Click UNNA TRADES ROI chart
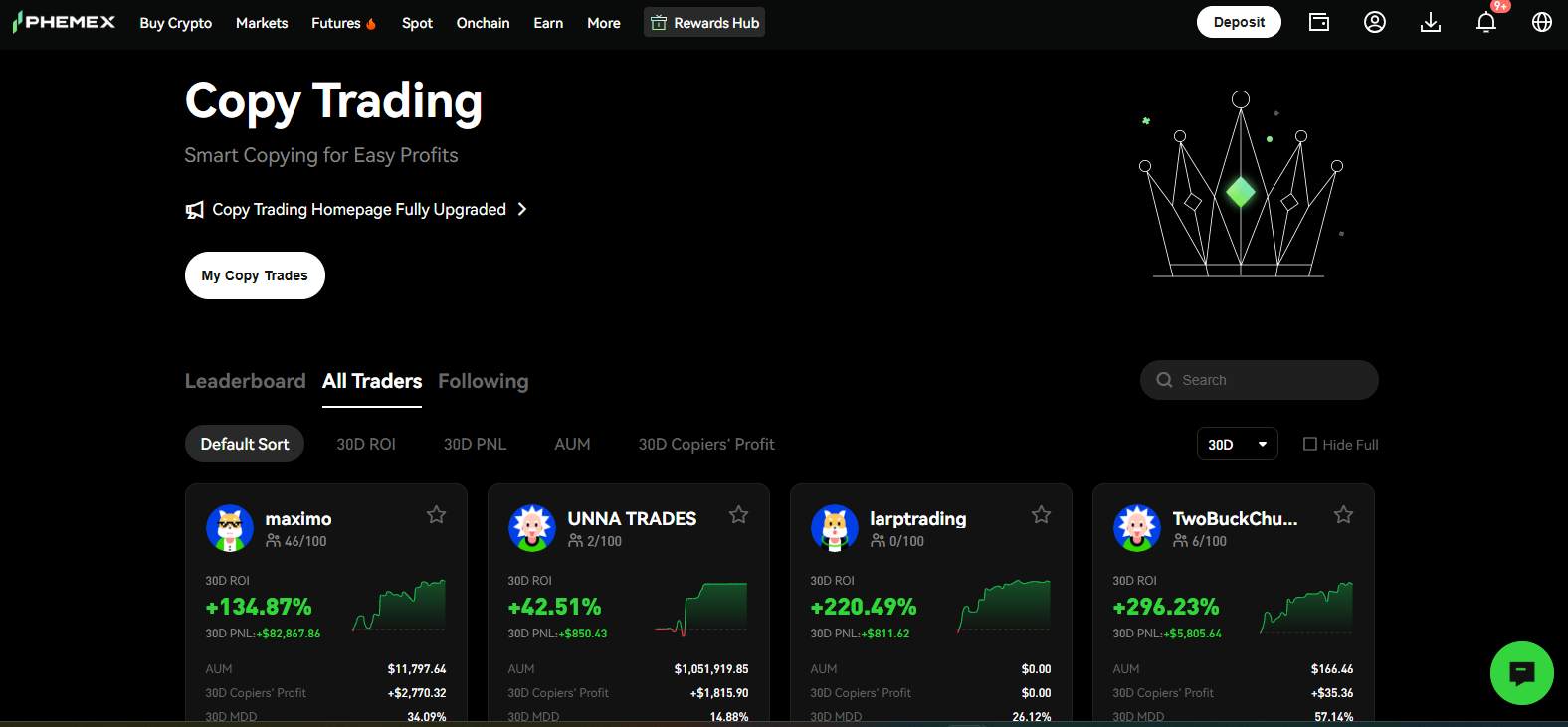Viewport: 1568px width, 727px height. (700, 609)
